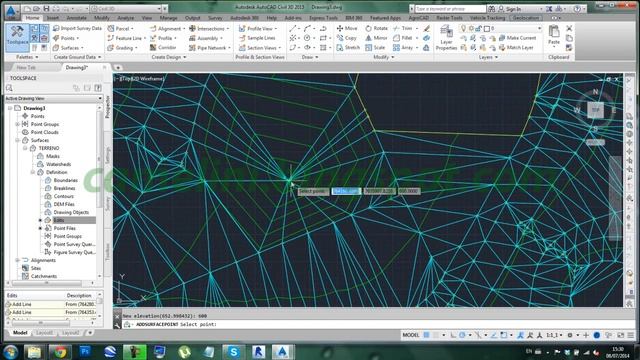Select the Move tool in Modify panel

coord(347,28)
